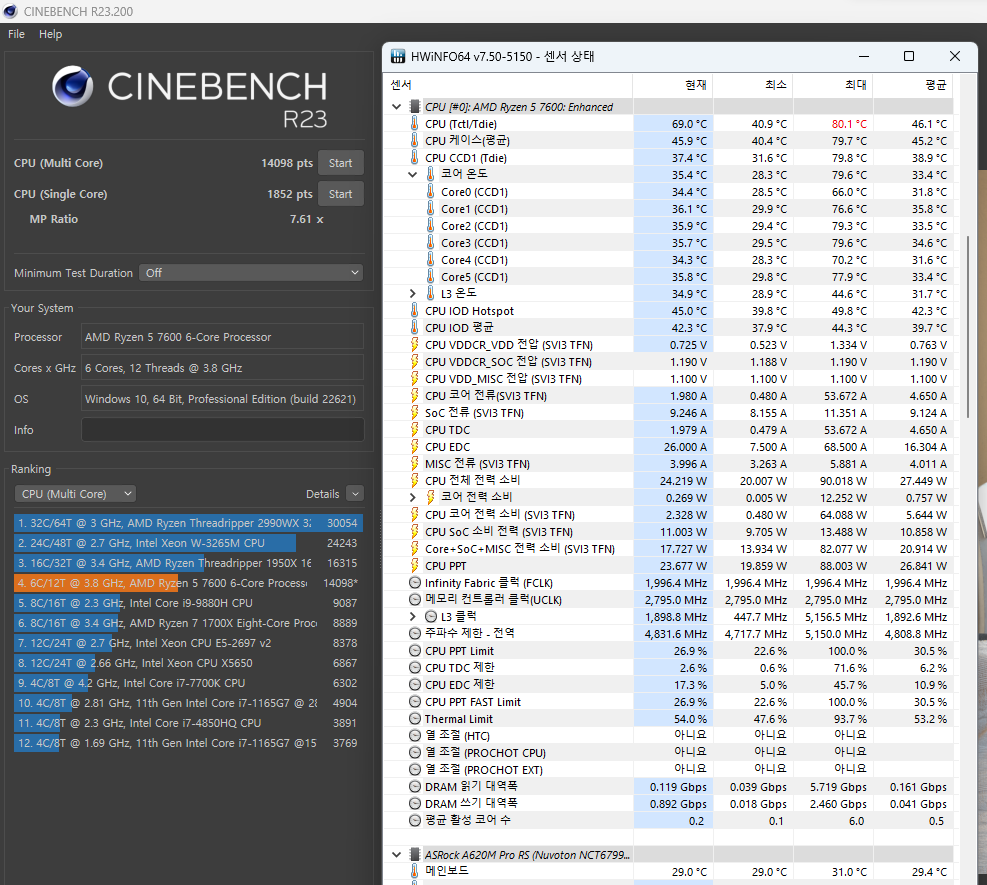Click the CPU VDDCR_VDD voltage lightning icon
The image size is (987, 885).
click(414, 344)
